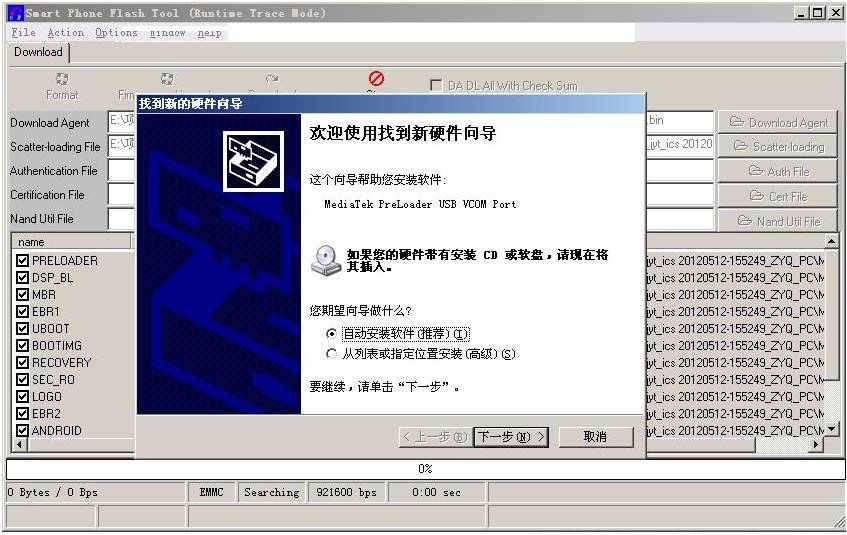
Task: Uncheck the EBR1 partition checkbox
Action: (x=22, y=312)
